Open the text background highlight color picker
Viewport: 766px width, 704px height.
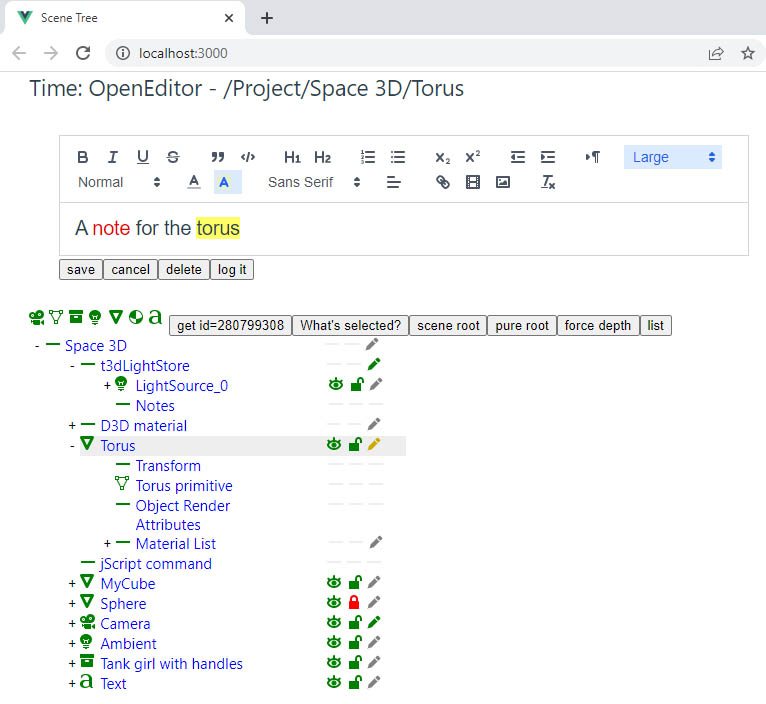coord(224,182)
